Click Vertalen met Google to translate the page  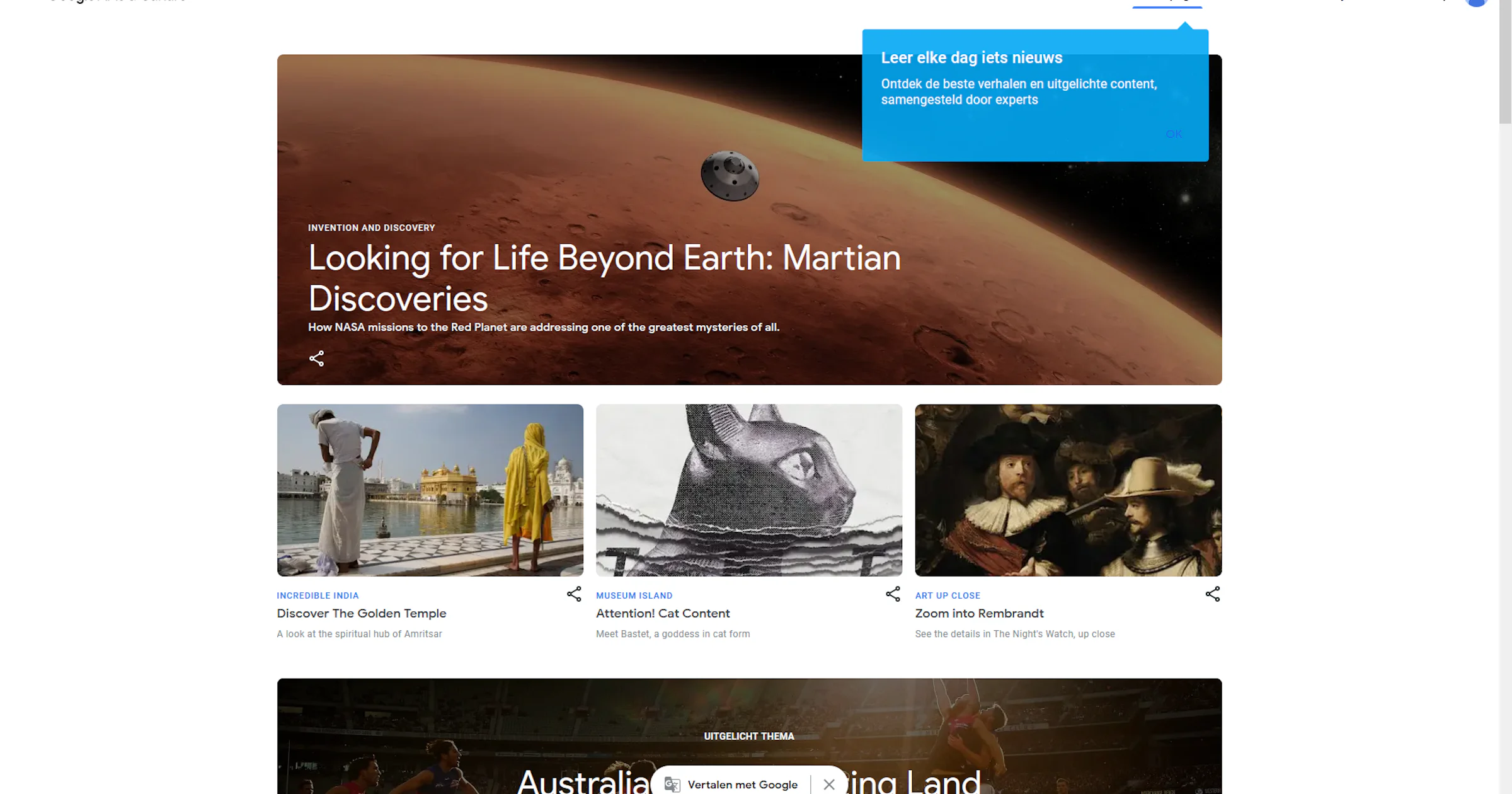(742, 784)
